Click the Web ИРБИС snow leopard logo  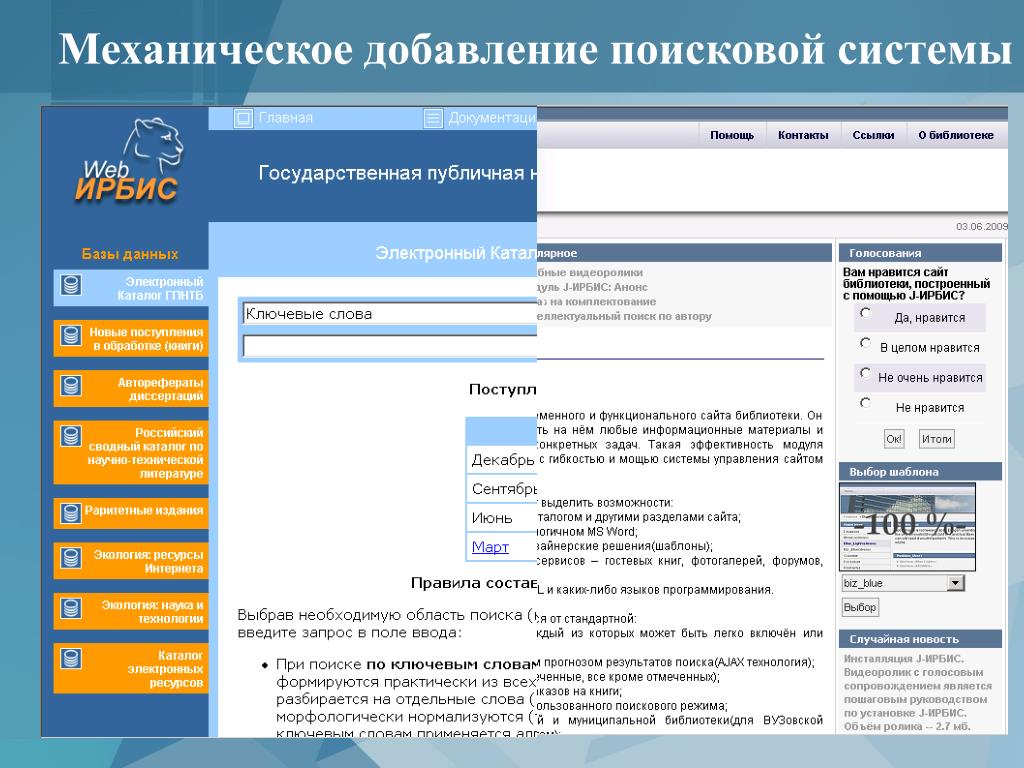coord(129,160)
